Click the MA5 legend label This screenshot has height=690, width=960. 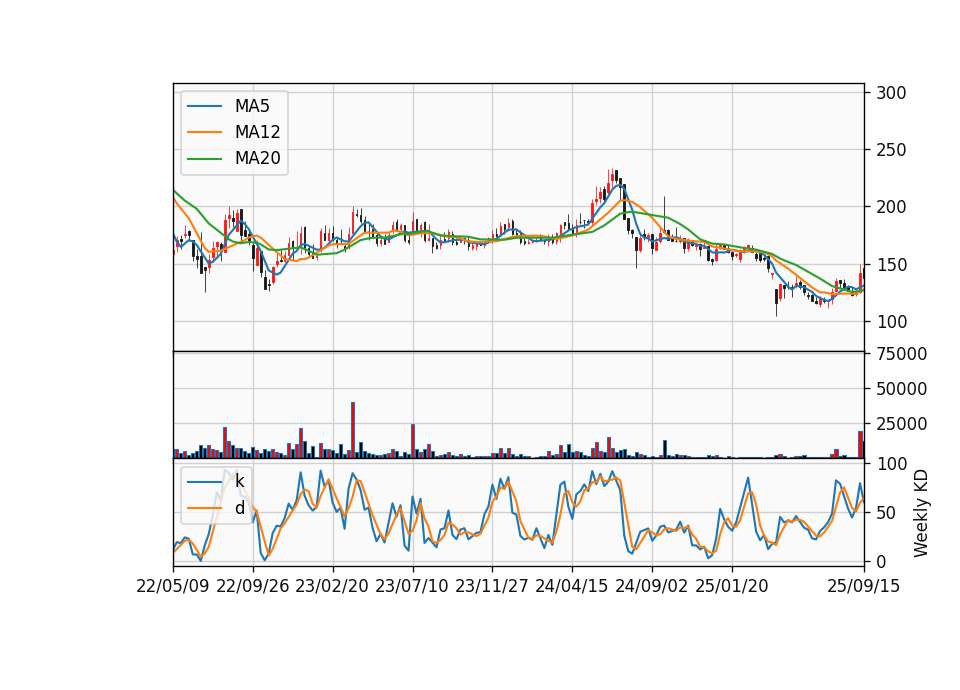(252, 106)
